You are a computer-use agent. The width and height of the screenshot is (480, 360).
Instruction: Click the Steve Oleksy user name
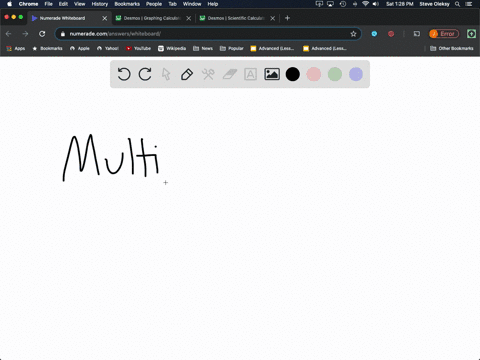(x=434, y=4)
